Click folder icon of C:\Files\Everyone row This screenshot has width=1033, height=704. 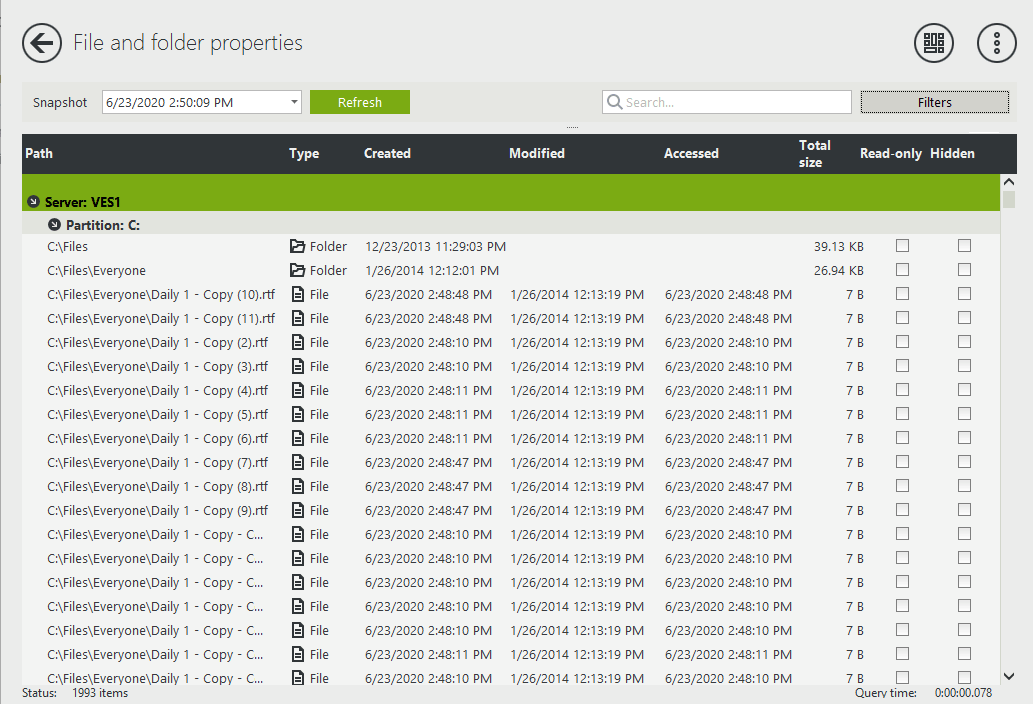[297, 270]
